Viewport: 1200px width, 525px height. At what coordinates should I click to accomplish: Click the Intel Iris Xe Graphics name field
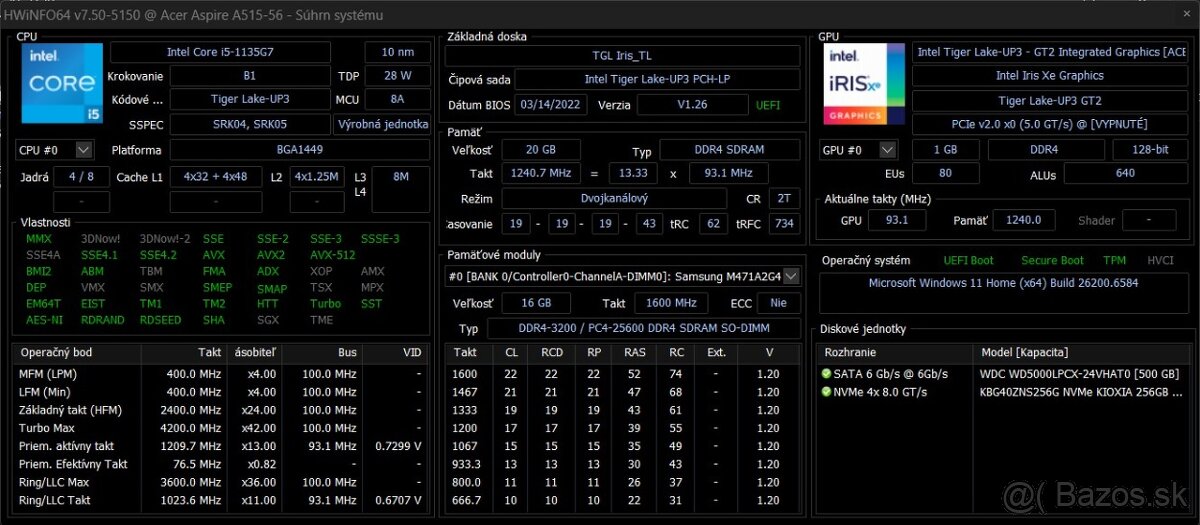point(1049,76)
